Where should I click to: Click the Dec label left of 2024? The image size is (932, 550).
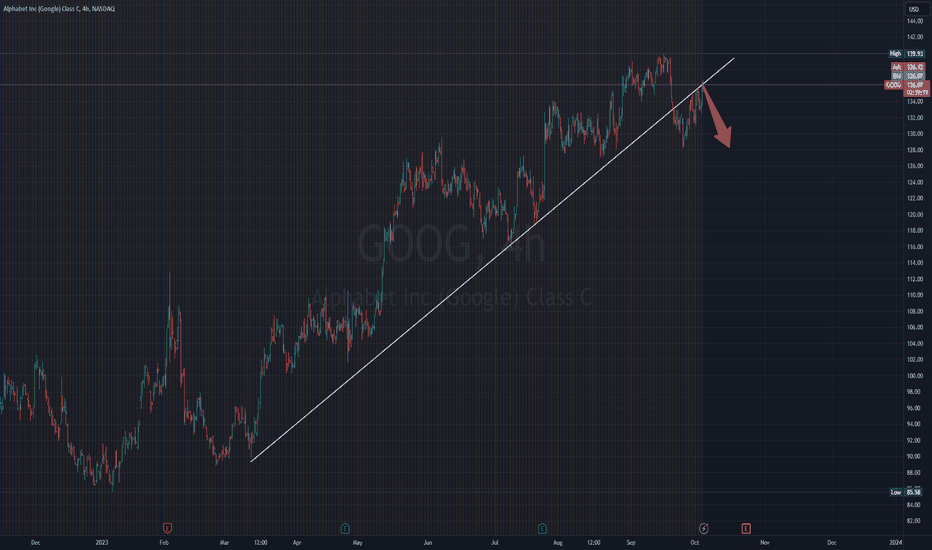pos(832,542)
